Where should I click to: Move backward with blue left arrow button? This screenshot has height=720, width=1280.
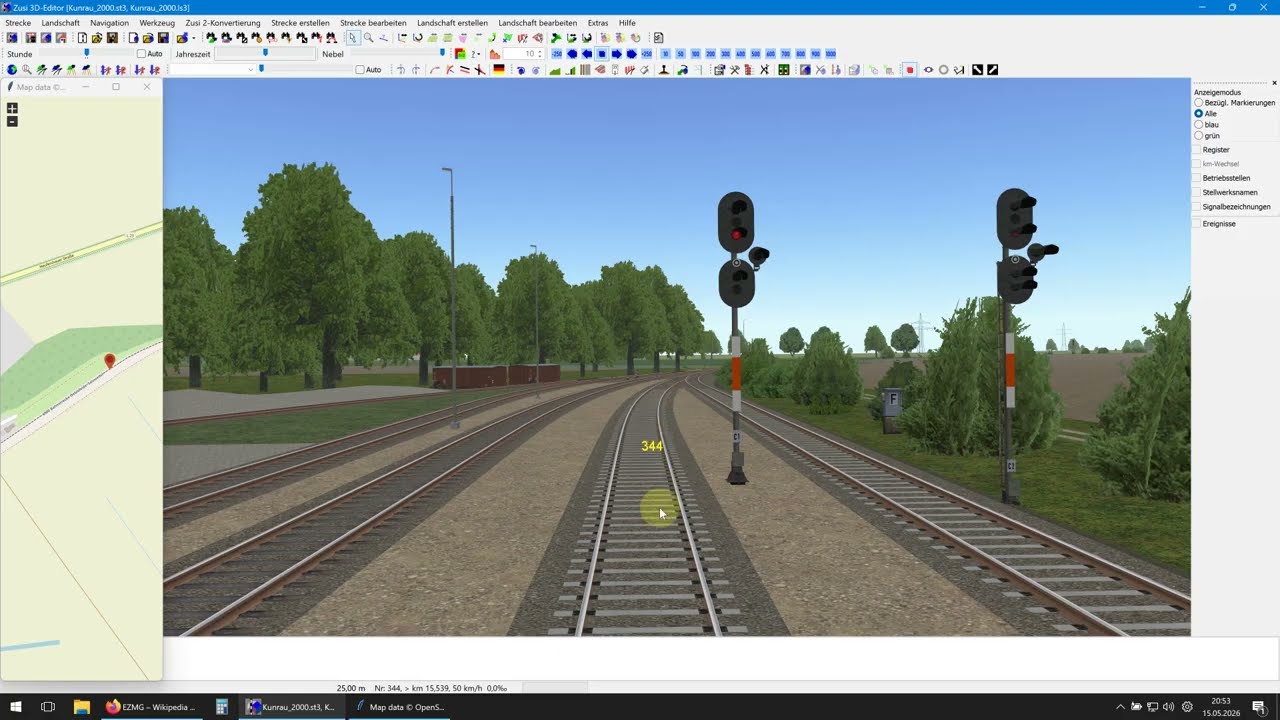tap(587, 54)
